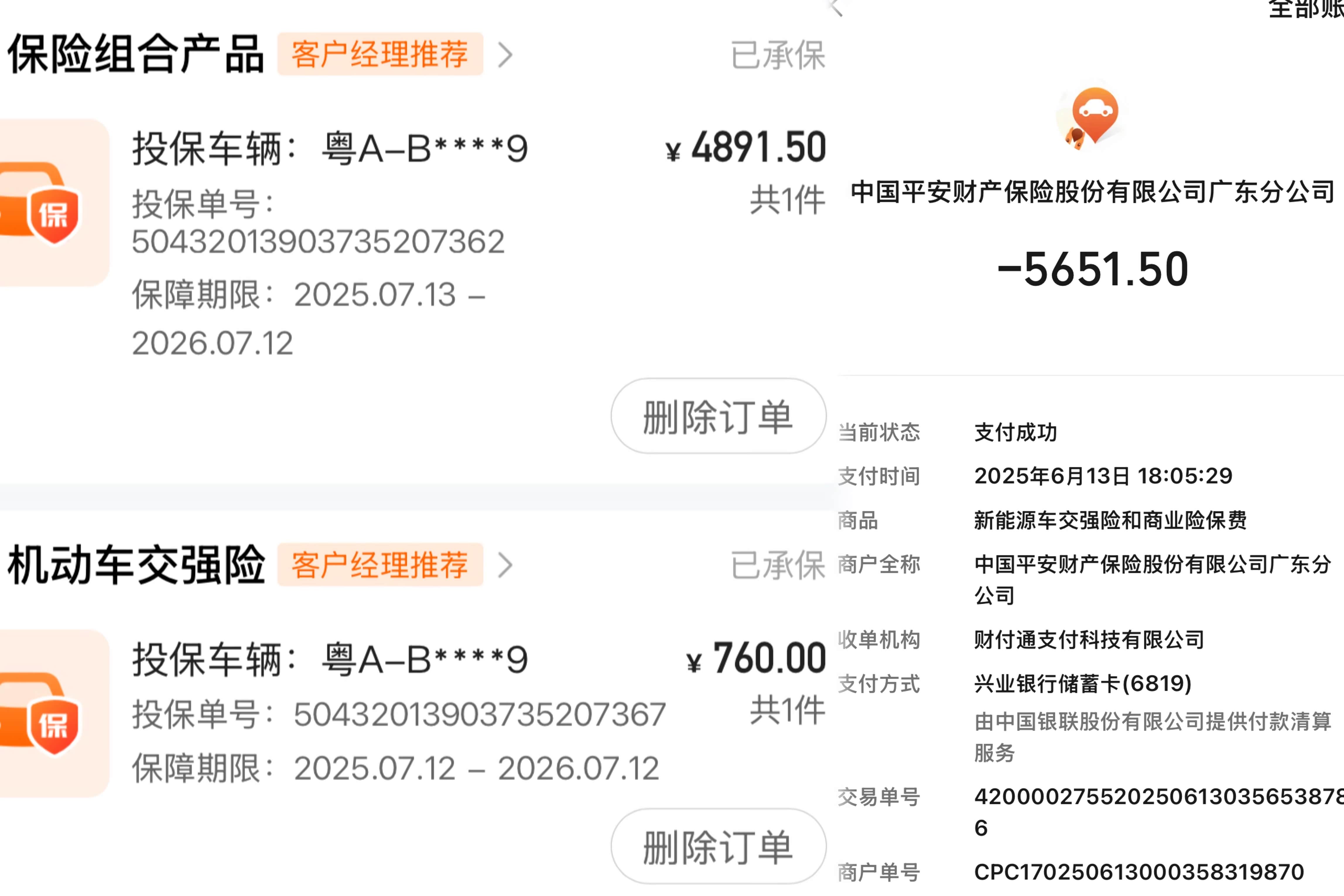Open the 机动车交强险 order title
1344x896 pixels.
pos(136,565)
